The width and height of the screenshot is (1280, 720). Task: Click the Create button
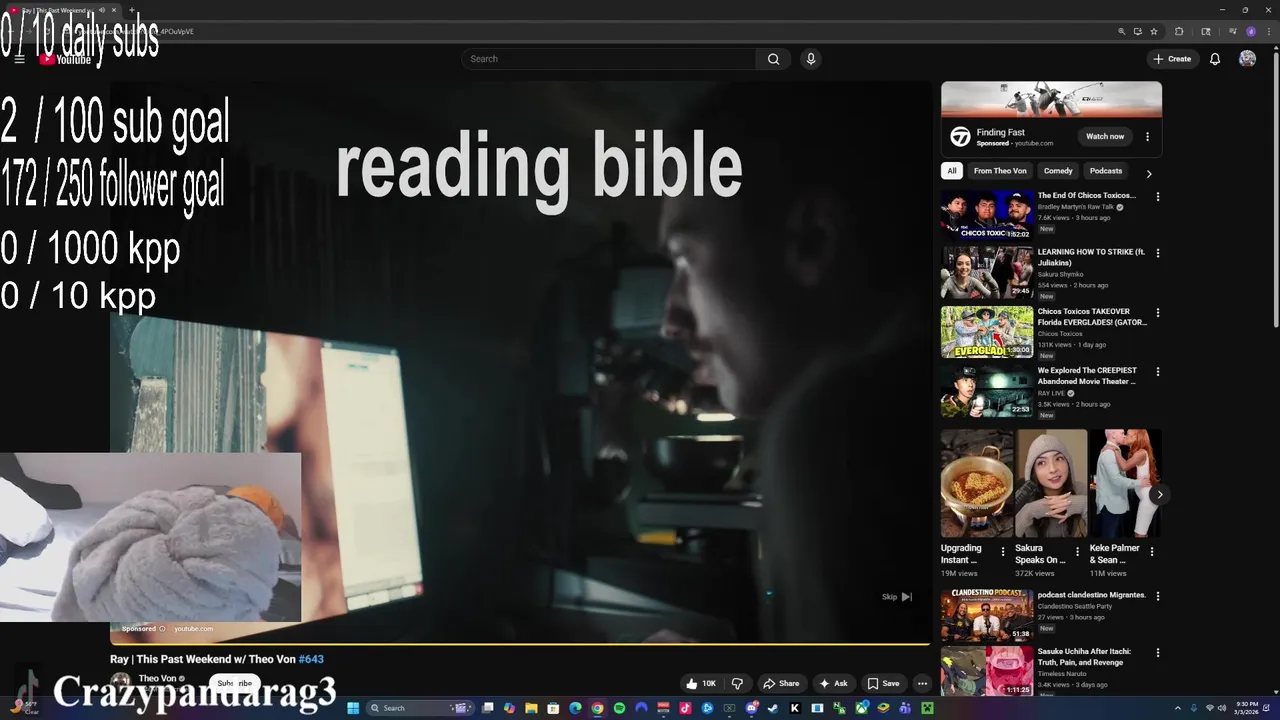point(1172,59)
